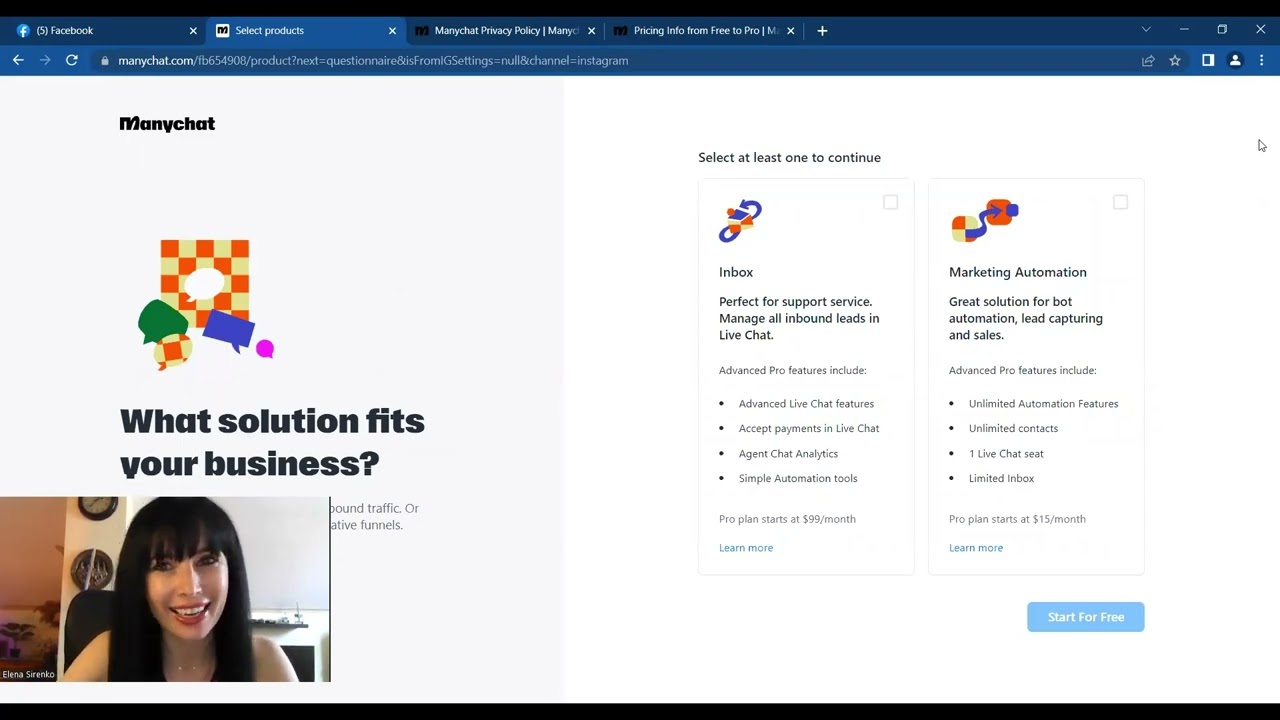Click the address bar URL
This screenshot has height=720, width=1280.
coord(373,61)
